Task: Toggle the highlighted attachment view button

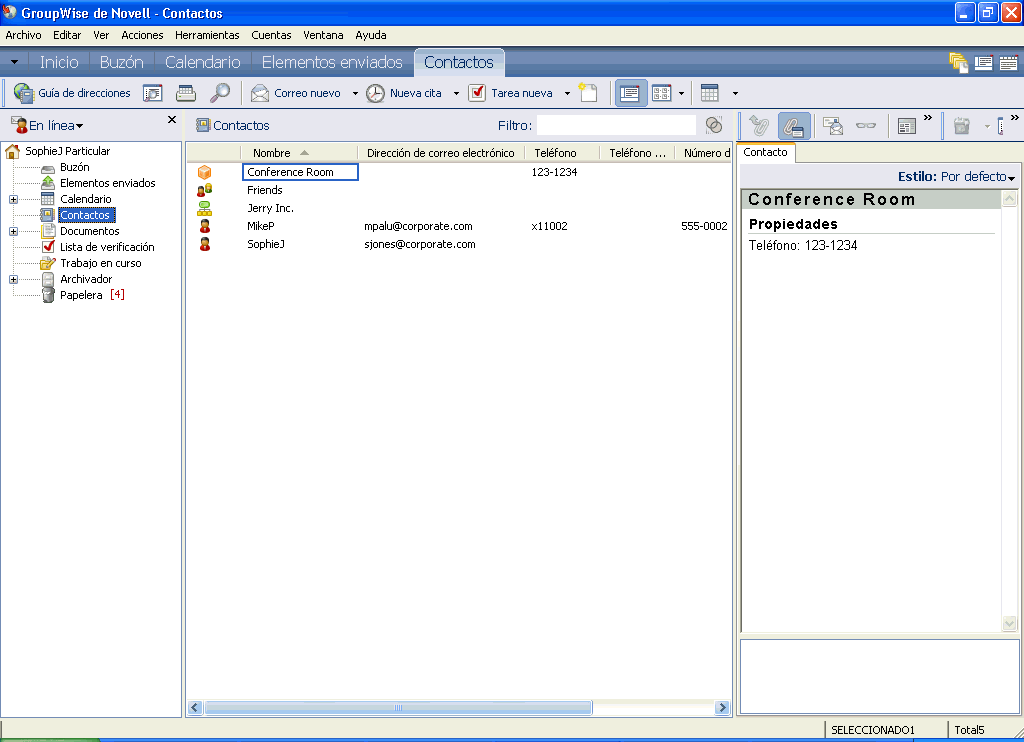Action: click(793, 125)
